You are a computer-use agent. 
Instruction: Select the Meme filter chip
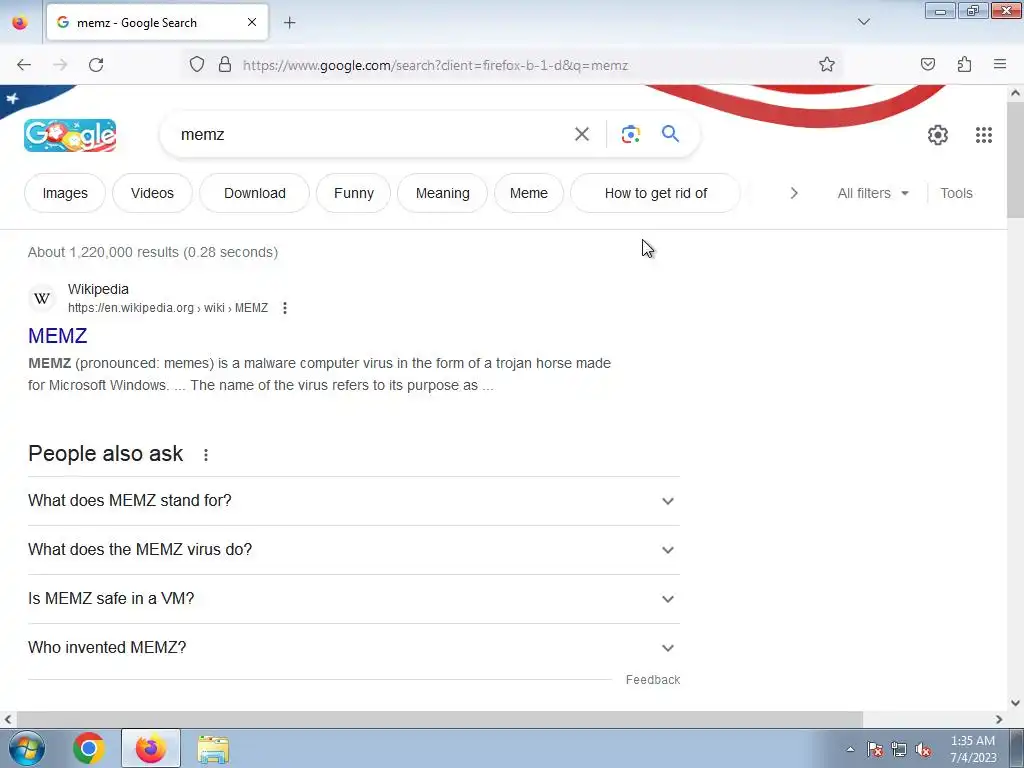[528, 193]
